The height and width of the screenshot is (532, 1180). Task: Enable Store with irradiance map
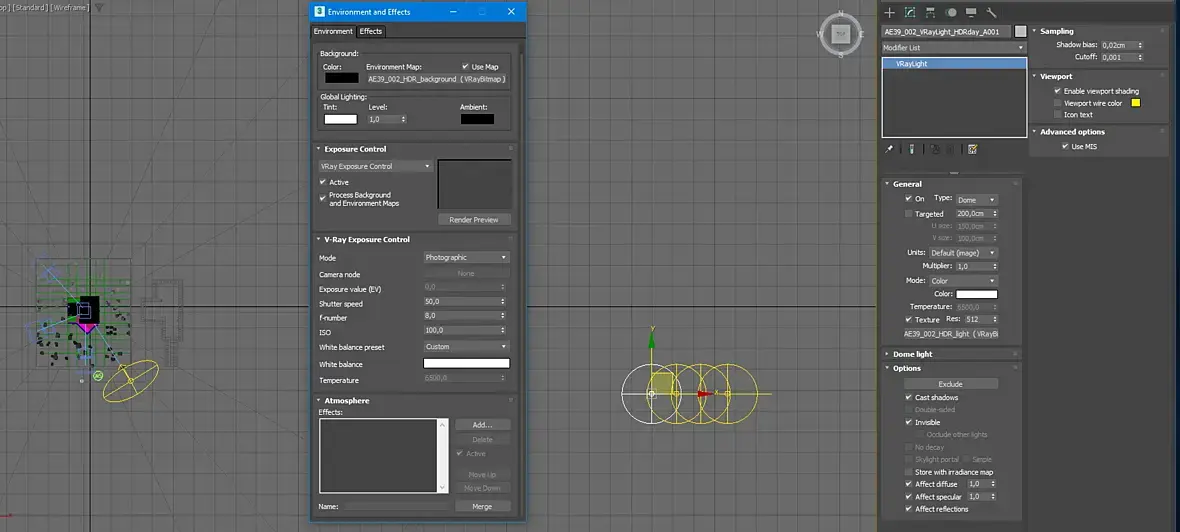tap(908, 472)
